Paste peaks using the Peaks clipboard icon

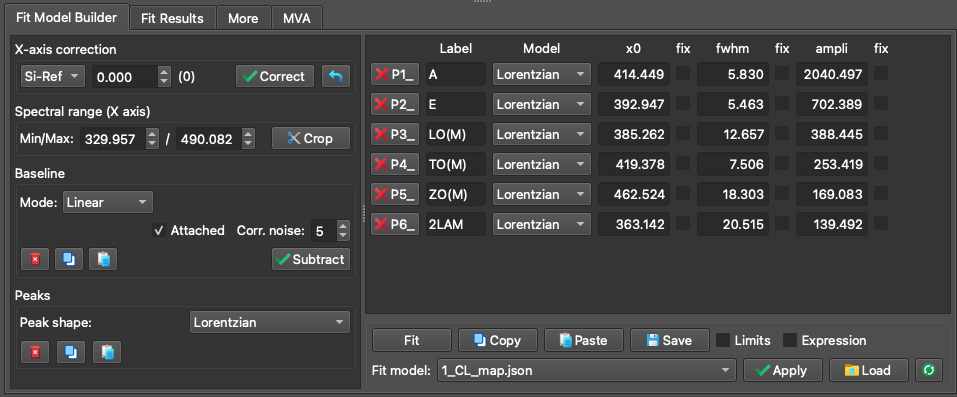pyautogui.click(x=107, y=352)
